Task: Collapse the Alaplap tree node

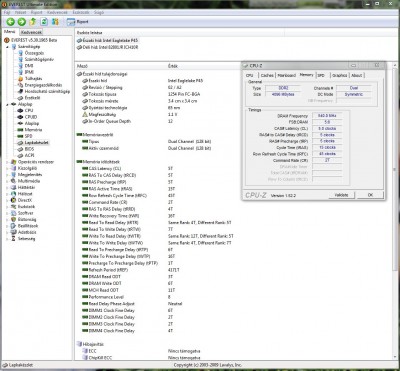Action: click(7, 104)
